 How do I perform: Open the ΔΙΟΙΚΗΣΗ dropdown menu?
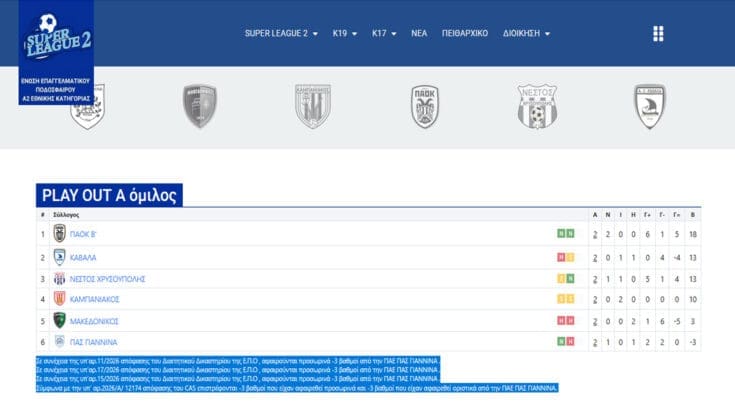coord(526,33)
